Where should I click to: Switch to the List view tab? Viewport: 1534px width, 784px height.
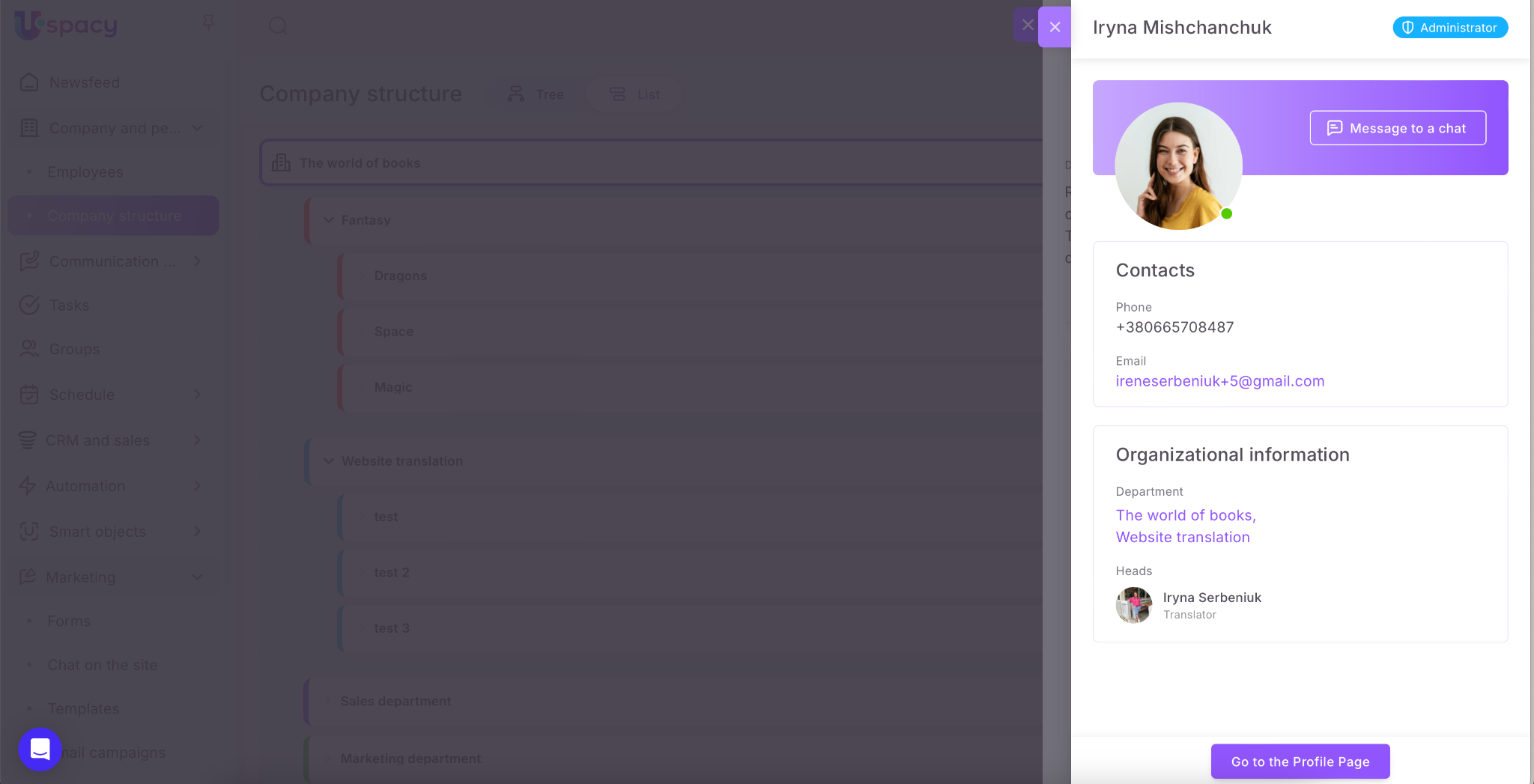(x=635, y=94)
